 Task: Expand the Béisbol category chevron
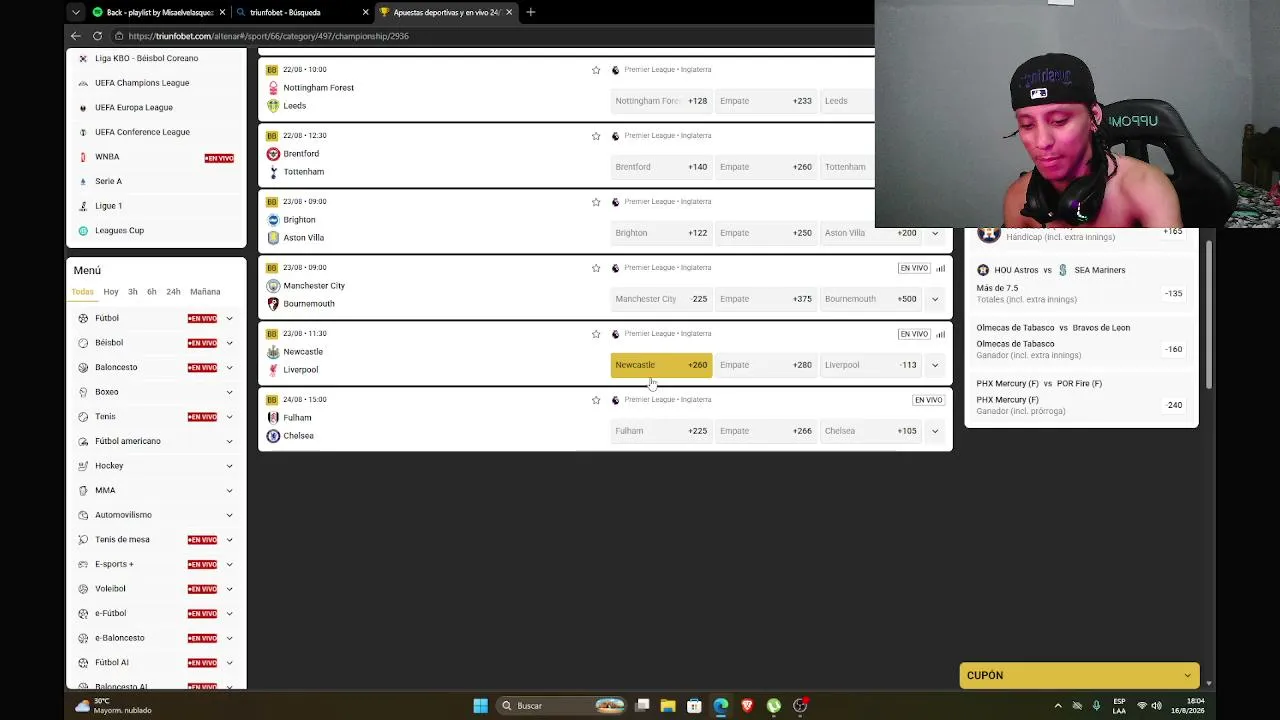click(229, 343)
